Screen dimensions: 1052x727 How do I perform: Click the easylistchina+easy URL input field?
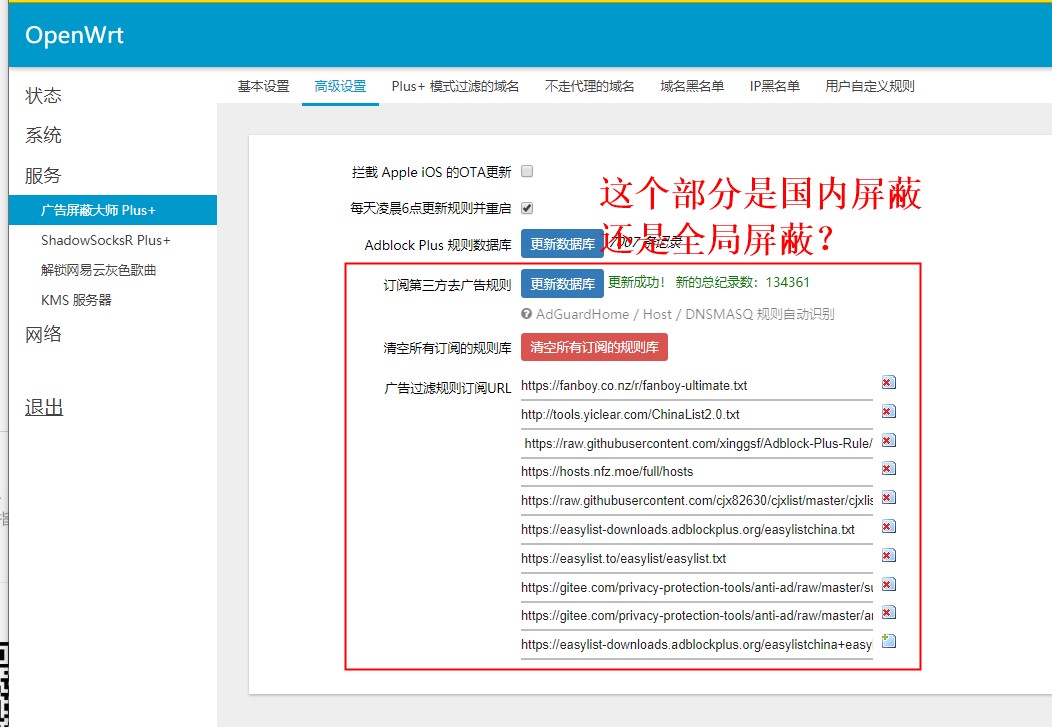click(x=695, y=643)
